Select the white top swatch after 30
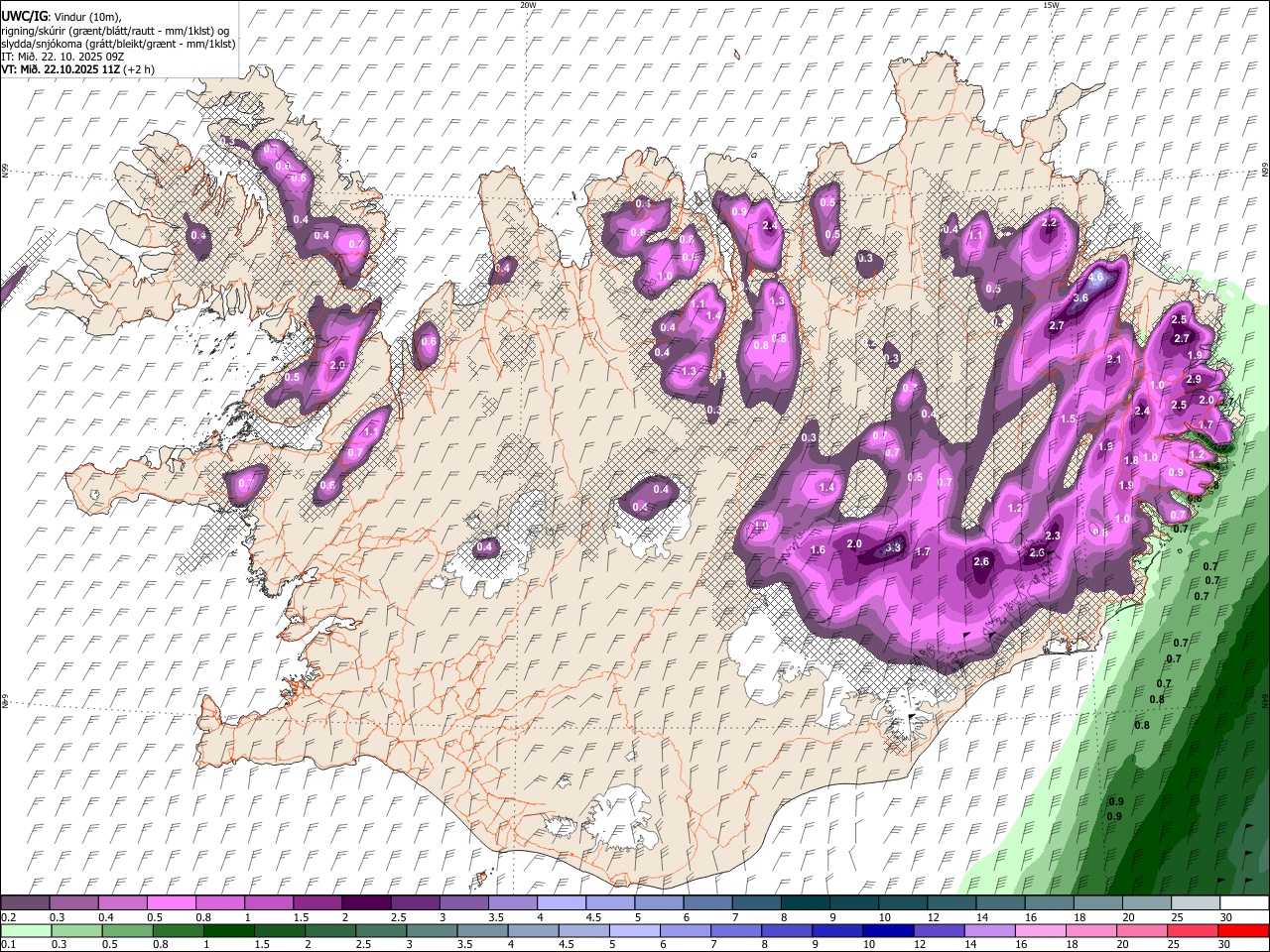The width and height of the screenshot is (1270, 952). 1243,902
